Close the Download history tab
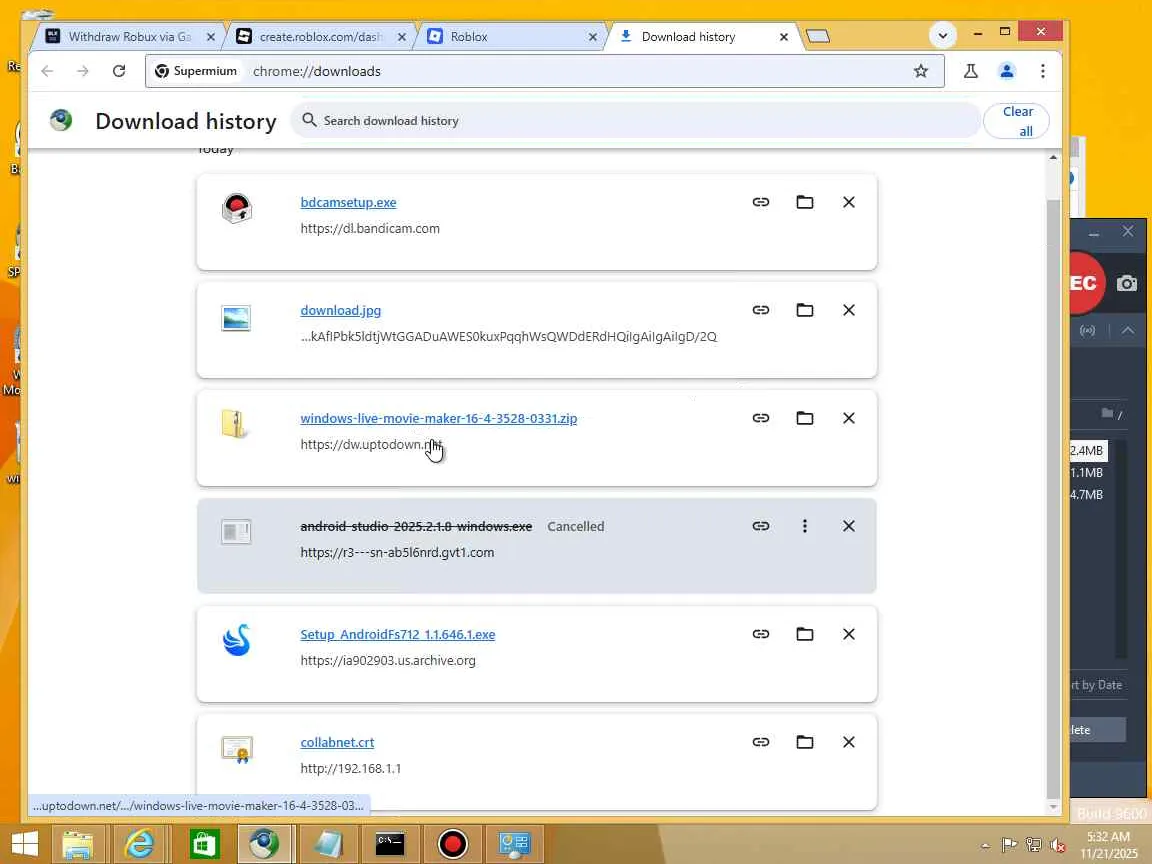This screenshot has height=864, width=1152. click(x=784, y=37)
